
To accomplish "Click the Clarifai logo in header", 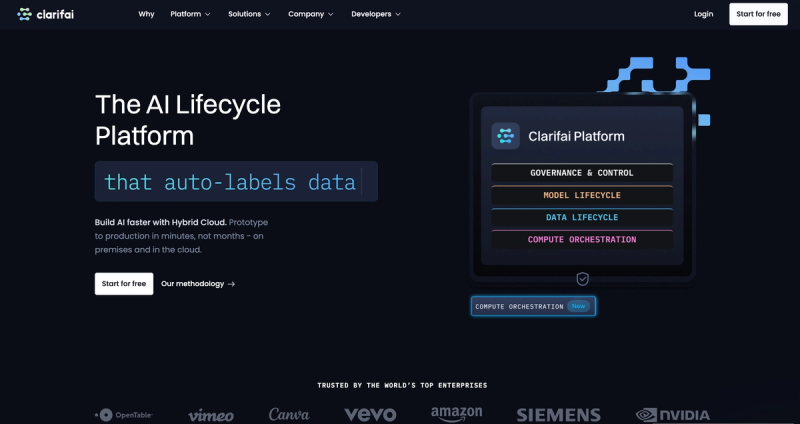I will (45, 14).
